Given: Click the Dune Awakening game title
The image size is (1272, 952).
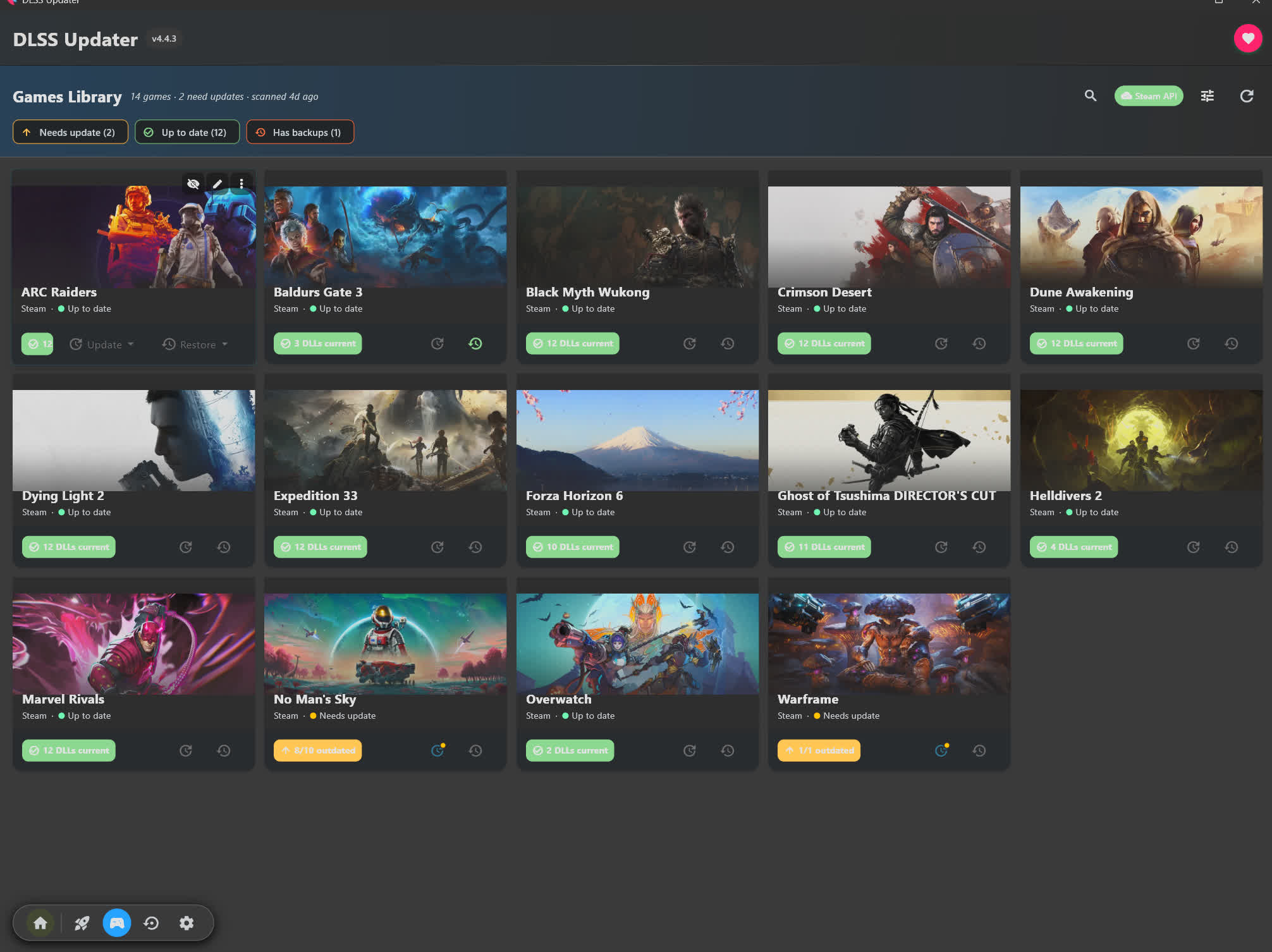Looking at the screenshot, I should click(x=1081, y=293).
